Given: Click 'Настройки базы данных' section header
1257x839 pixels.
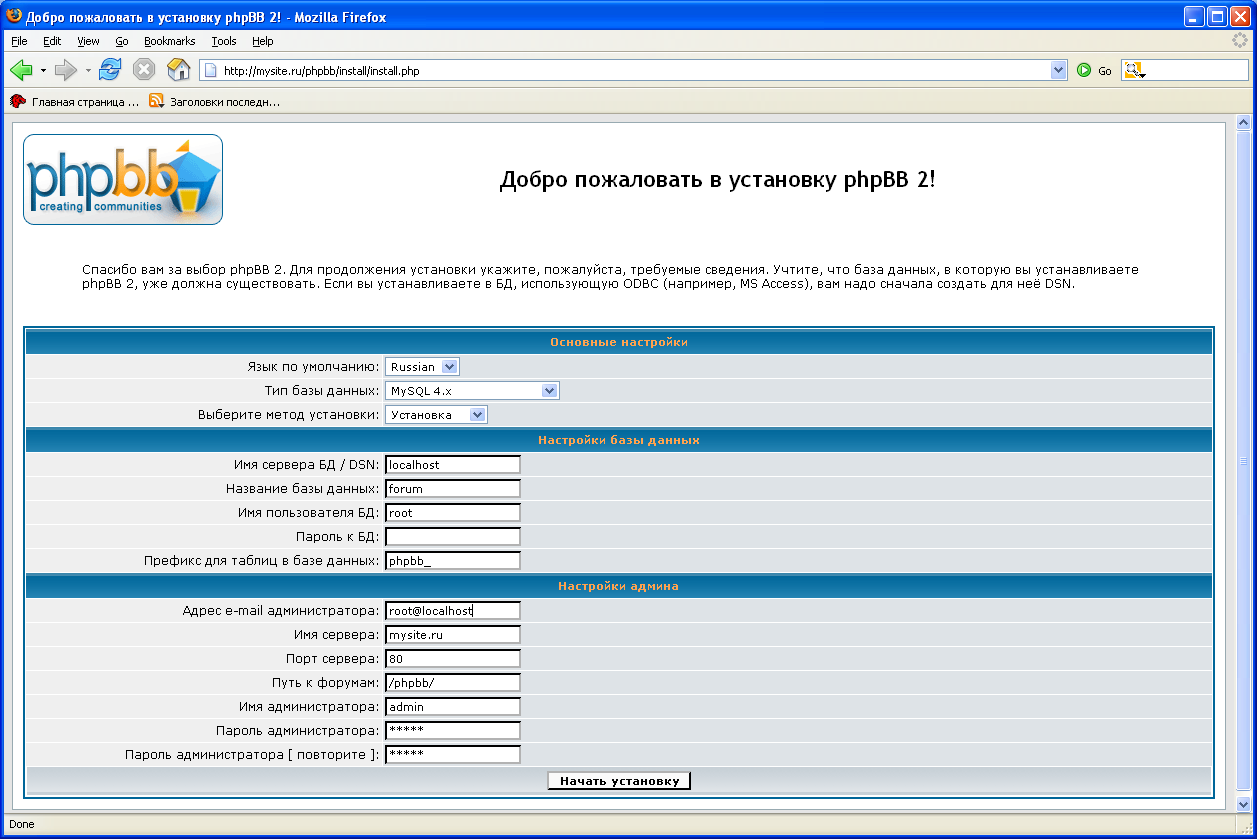Looking at the screenshot, I should point(619,439).
